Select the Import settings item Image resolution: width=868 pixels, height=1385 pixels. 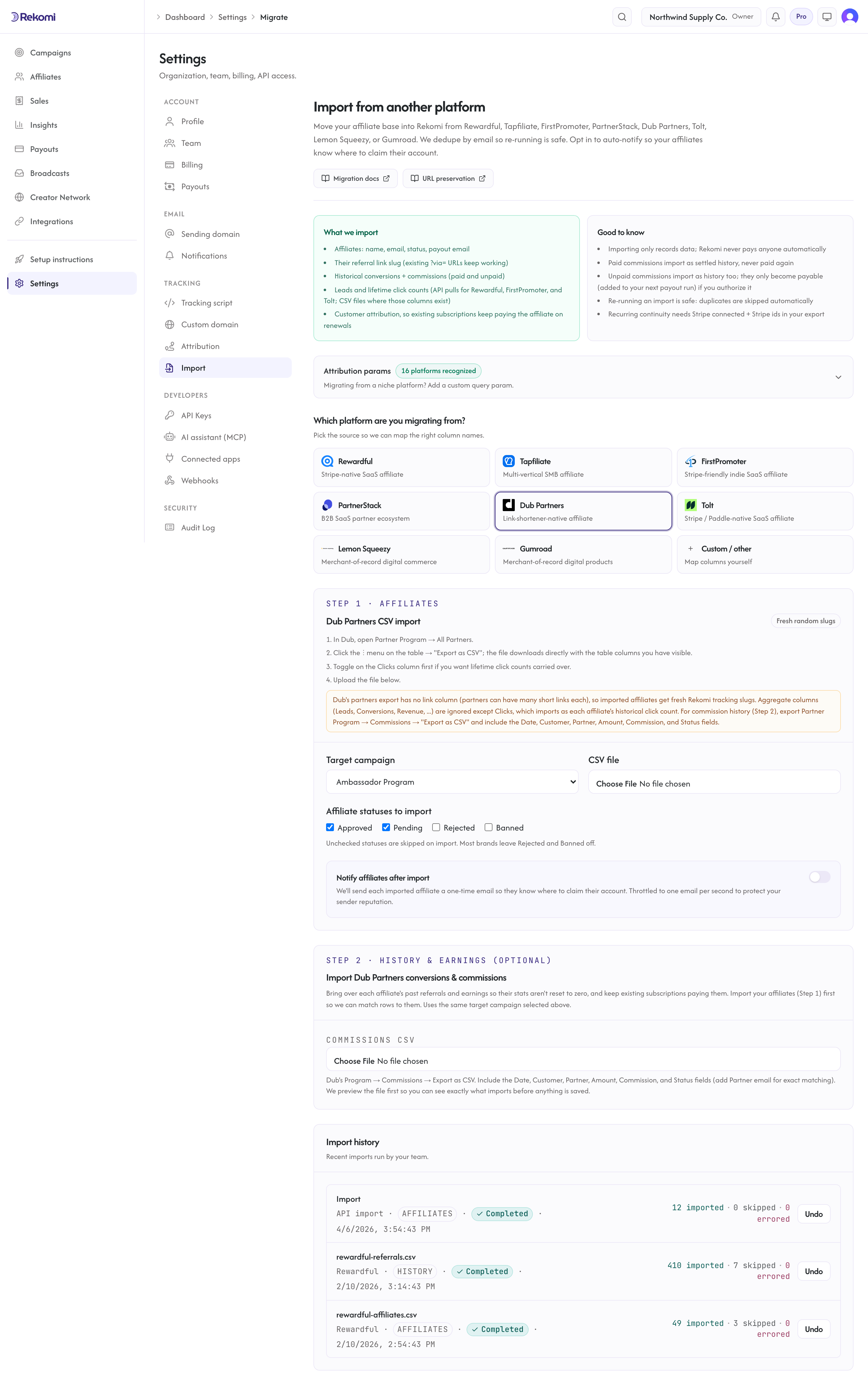[x=225, y=368]
